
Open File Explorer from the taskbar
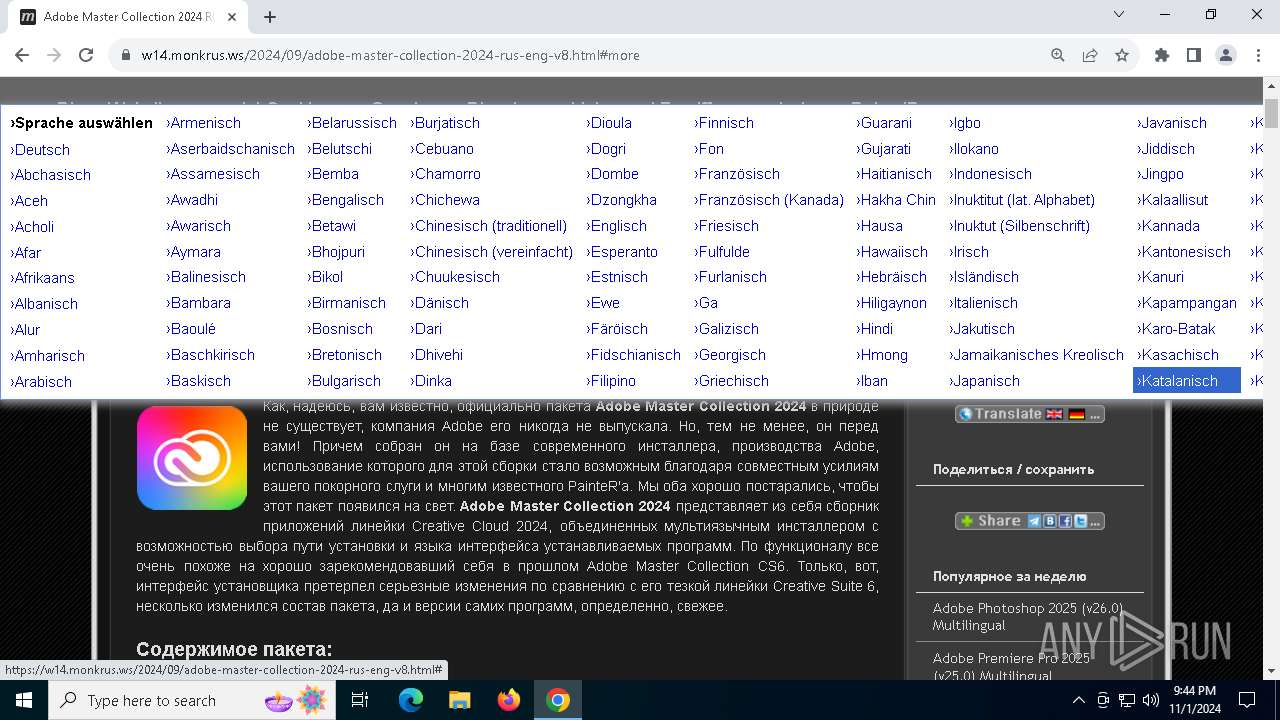(460, 700)
